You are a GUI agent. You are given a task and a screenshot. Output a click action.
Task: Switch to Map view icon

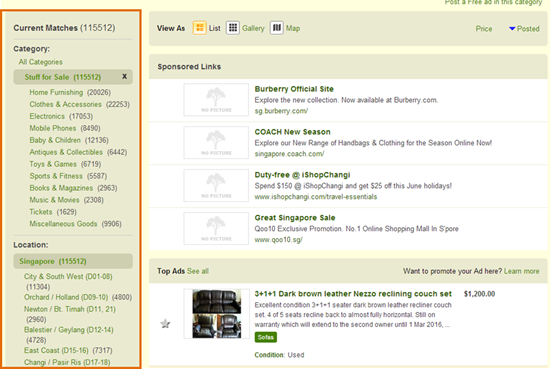pyautogui.click(x=277, y=28)
